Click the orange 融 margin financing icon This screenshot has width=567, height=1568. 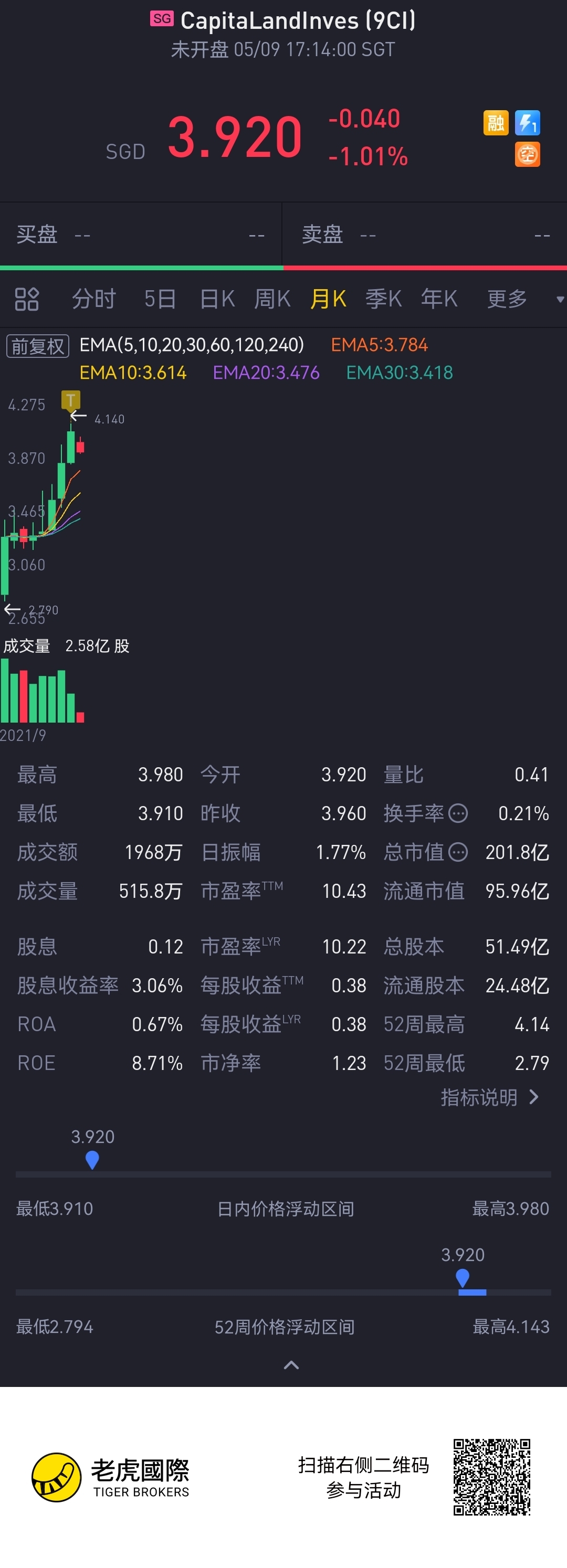pyautogui.click(x=496, y=123)
